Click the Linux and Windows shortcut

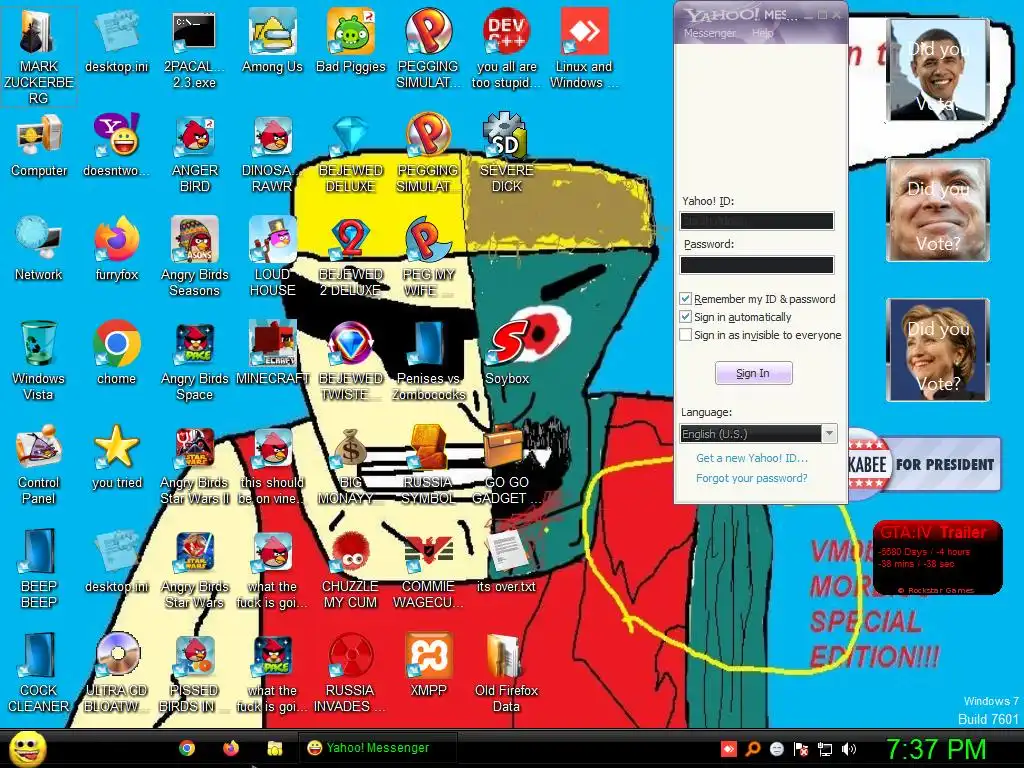[x=584, y=49]
